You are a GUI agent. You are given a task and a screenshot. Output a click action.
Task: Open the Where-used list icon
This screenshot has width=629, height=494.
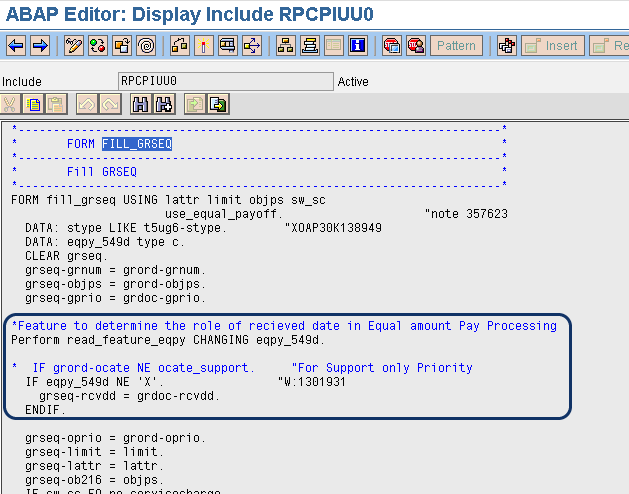click(251, 46)
